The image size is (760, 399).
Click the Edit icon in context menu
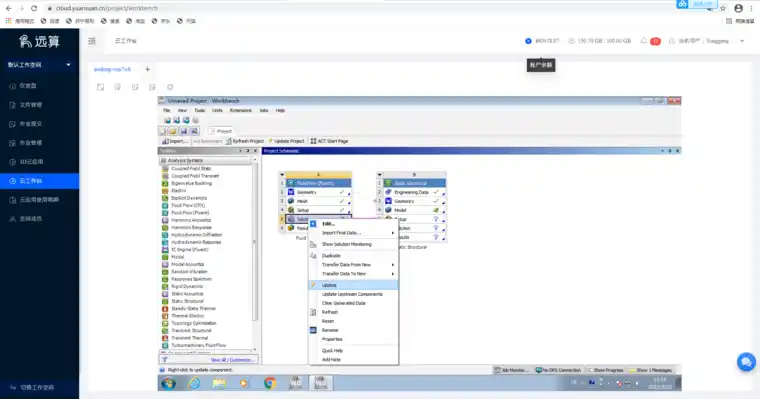[313, 223]
